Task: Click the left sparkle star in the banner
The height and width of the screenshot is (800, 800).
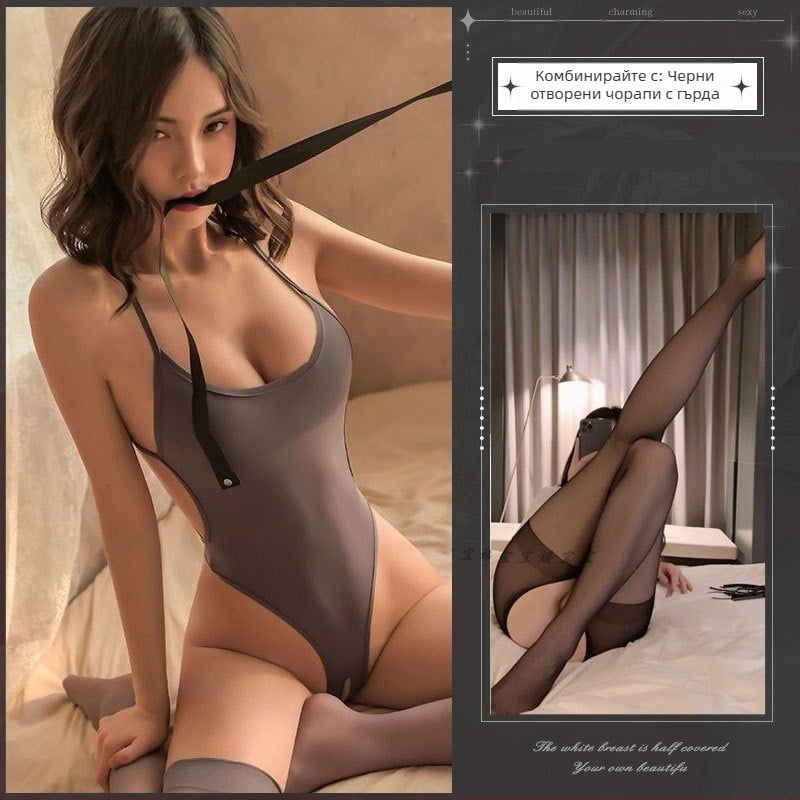Action: click(x=511, y=87)
